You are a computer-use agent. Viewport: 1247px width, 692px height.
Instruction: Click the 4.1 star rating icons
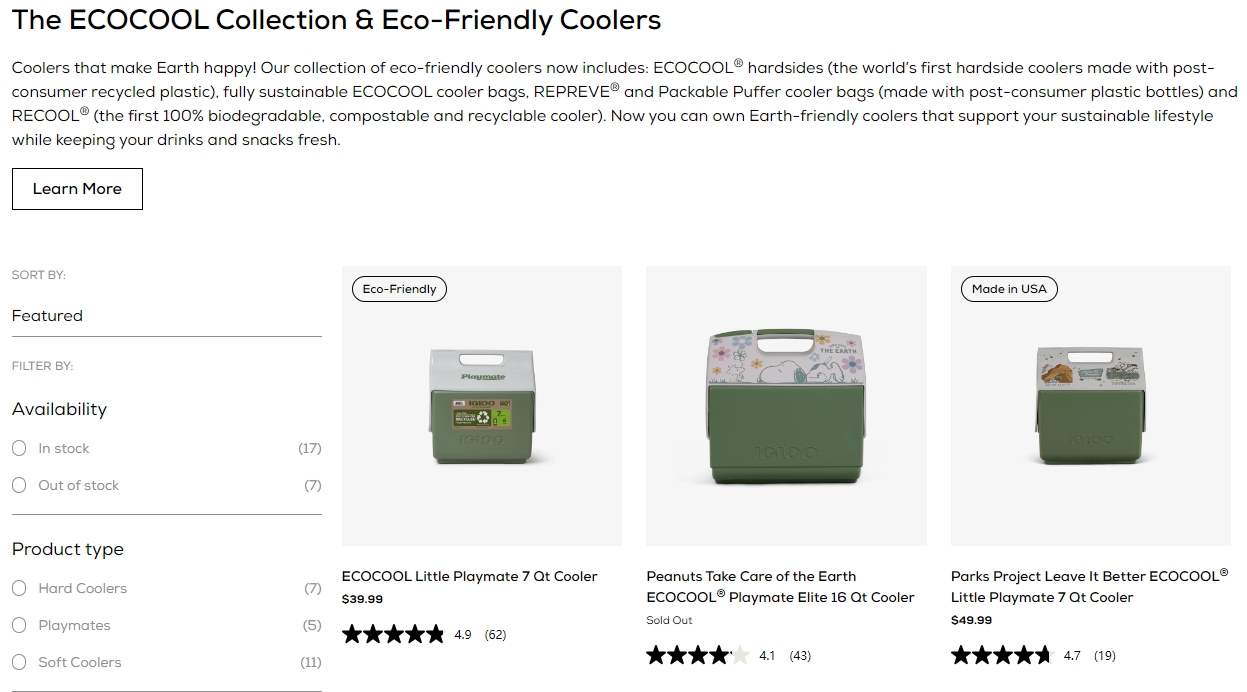pyautogui.click(x=698, y=655)
